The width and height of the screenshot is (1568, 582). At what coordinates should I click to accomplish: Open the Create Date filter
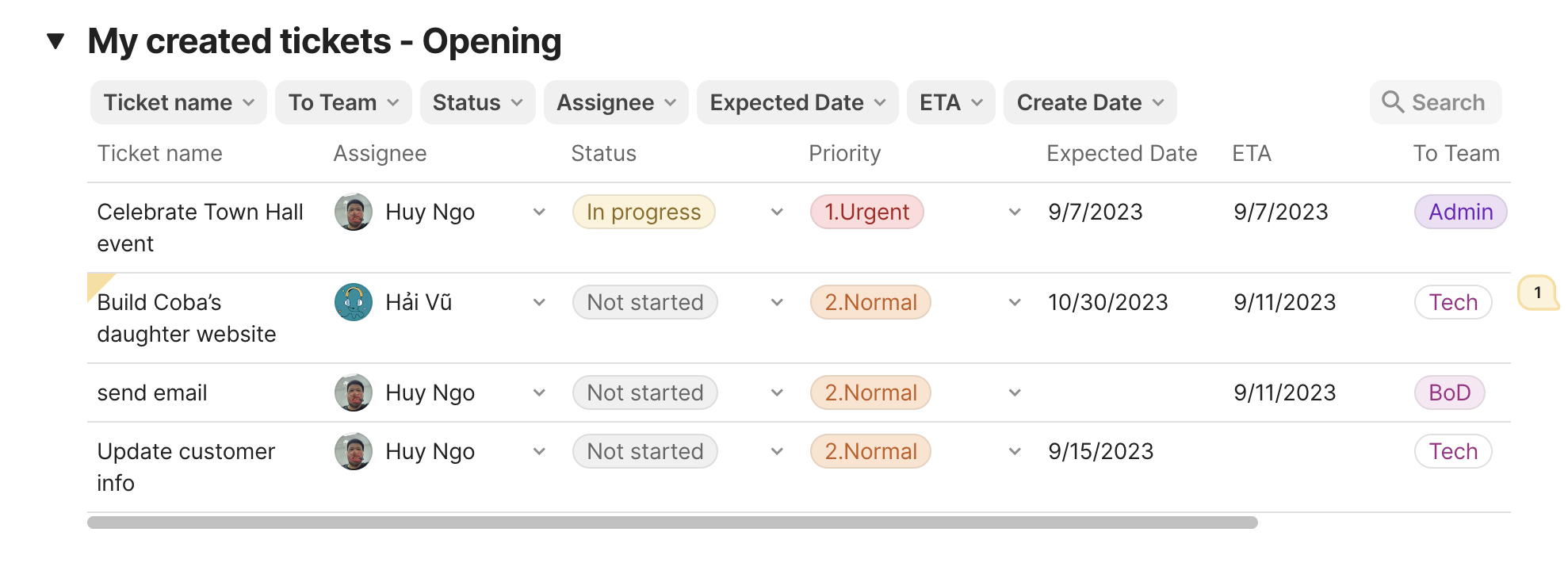pos(1089,102)
